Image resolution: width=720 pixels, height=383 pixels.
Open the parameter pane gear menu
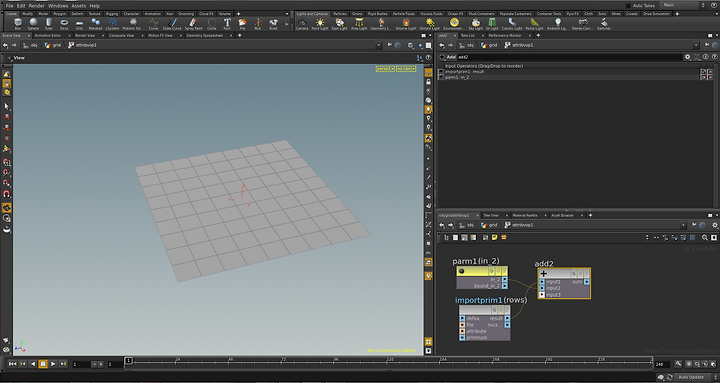[x=687, y=57]
